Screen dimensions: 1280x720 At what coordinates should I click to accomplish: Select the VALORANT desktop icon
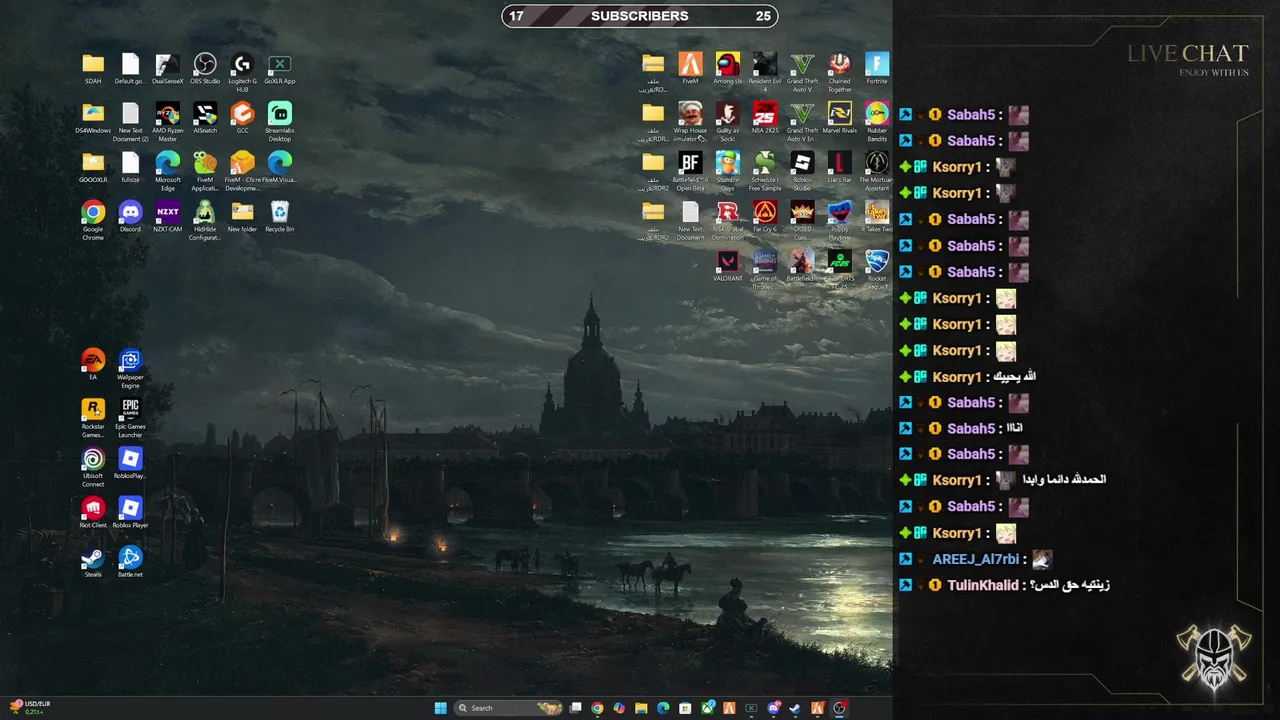pos(728,266)
